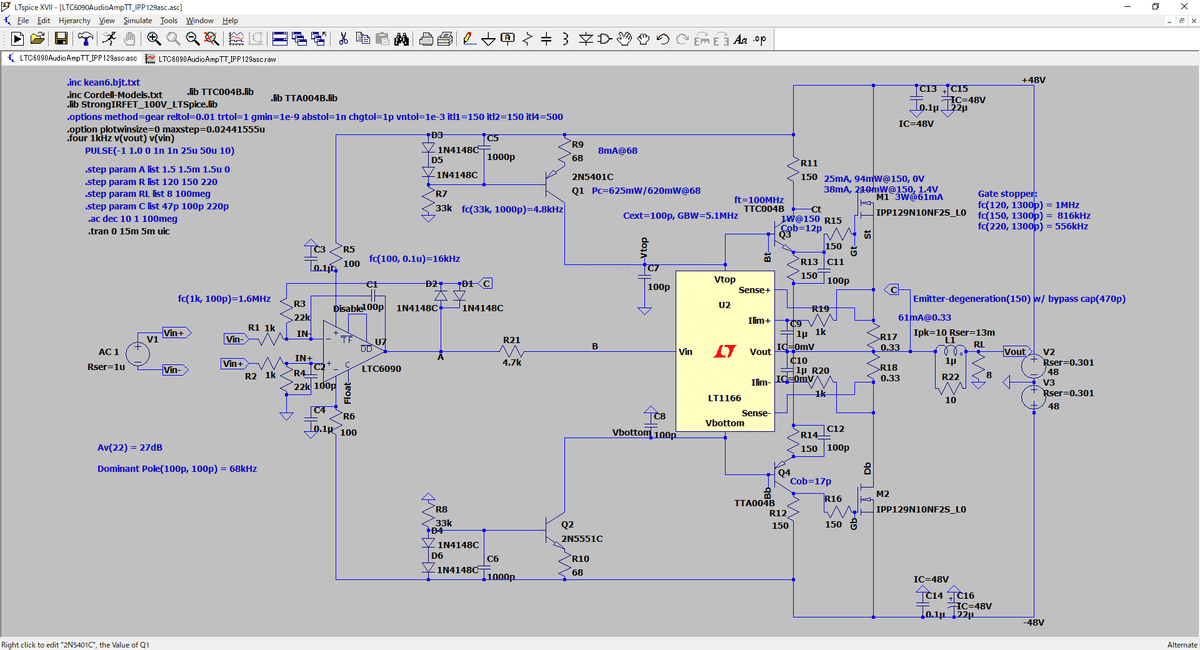Open the View menu
The width and height of the screenshot is (1200, 650).
point(107,20)
